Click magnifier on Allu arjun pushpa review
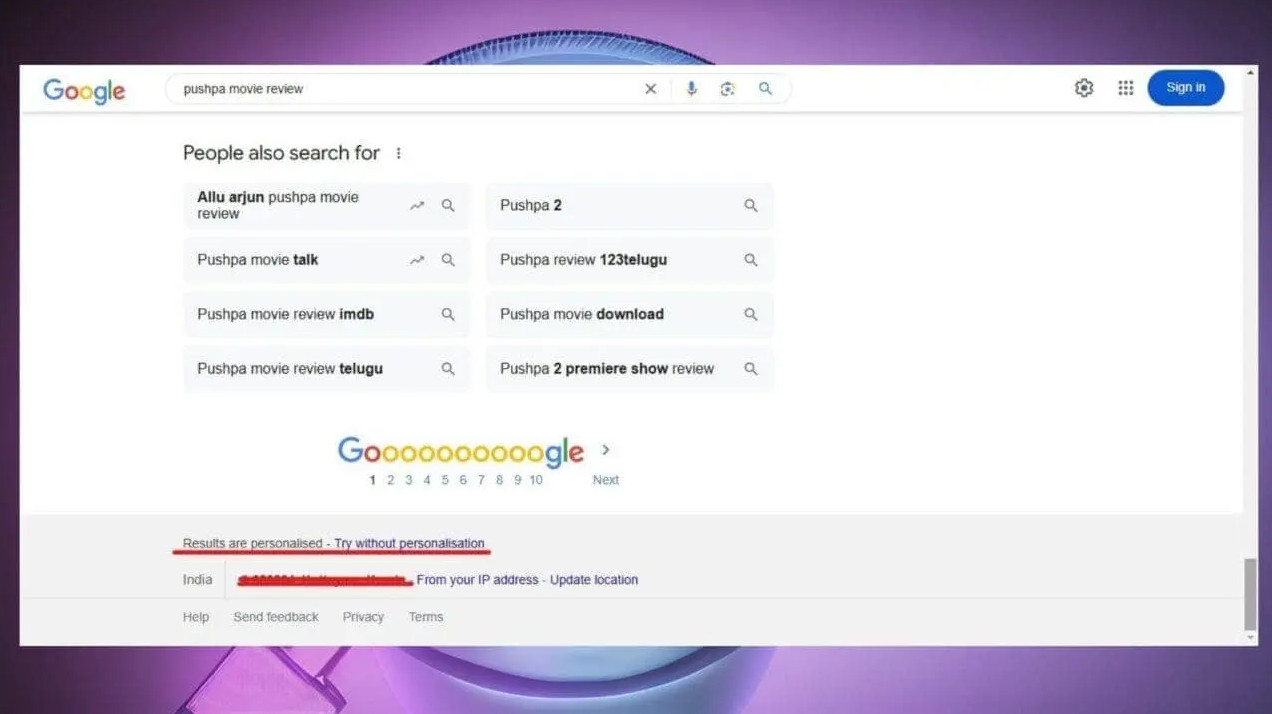The width and height of the screenshot is (1272, 714). point(448,205)
